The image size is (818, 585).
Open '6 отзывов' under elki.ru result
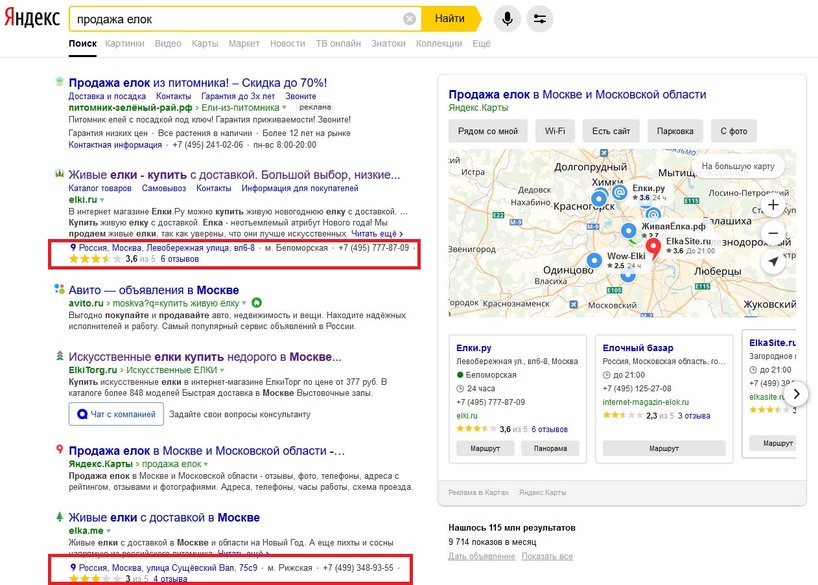[x=179, y=259]
